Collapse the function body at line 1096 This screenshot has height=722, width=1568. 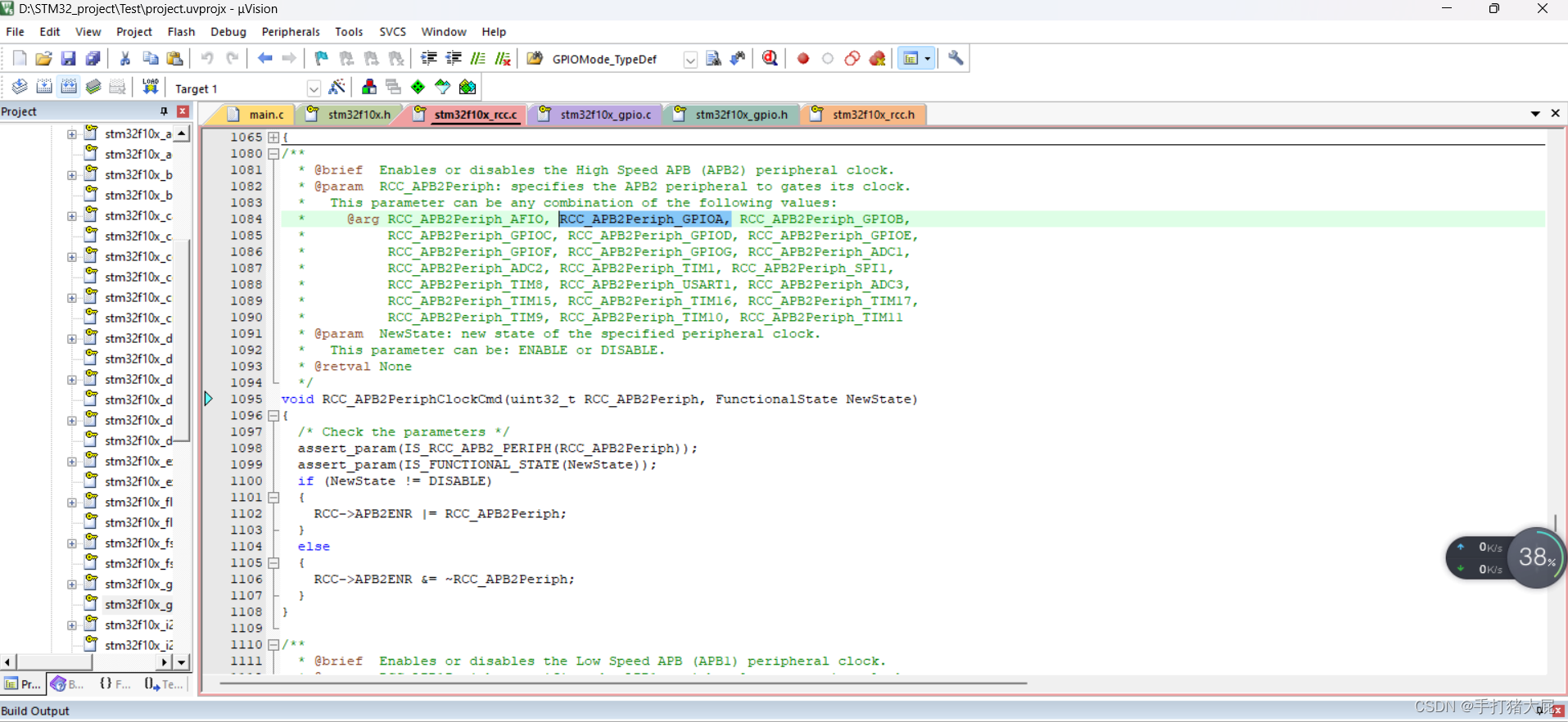pyautogui.click(x=273, y=416)
